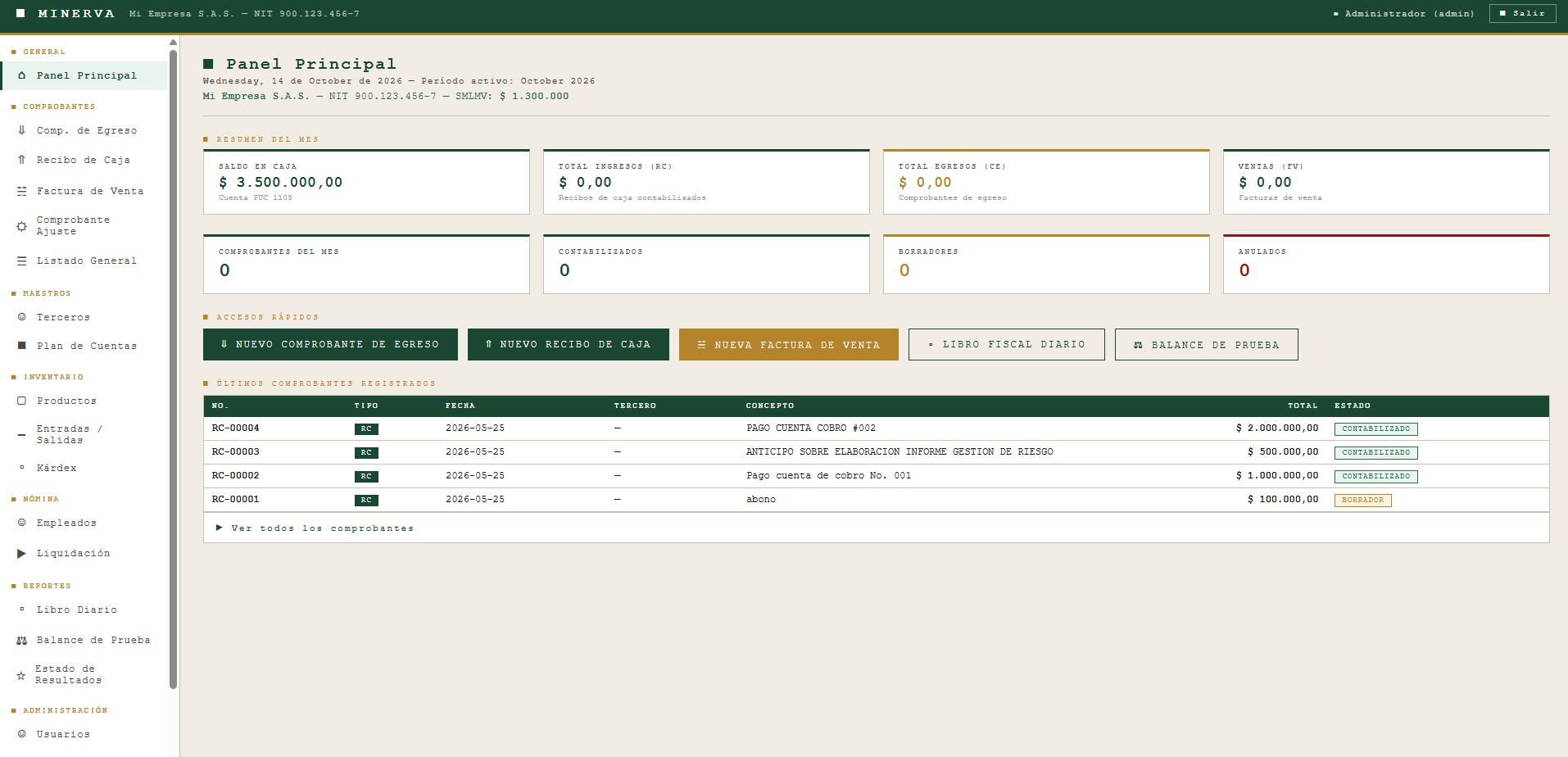This screenshot has height=757, width=1568.
Task: Click Balance de Prueba quick access button
Action: 1207,345
